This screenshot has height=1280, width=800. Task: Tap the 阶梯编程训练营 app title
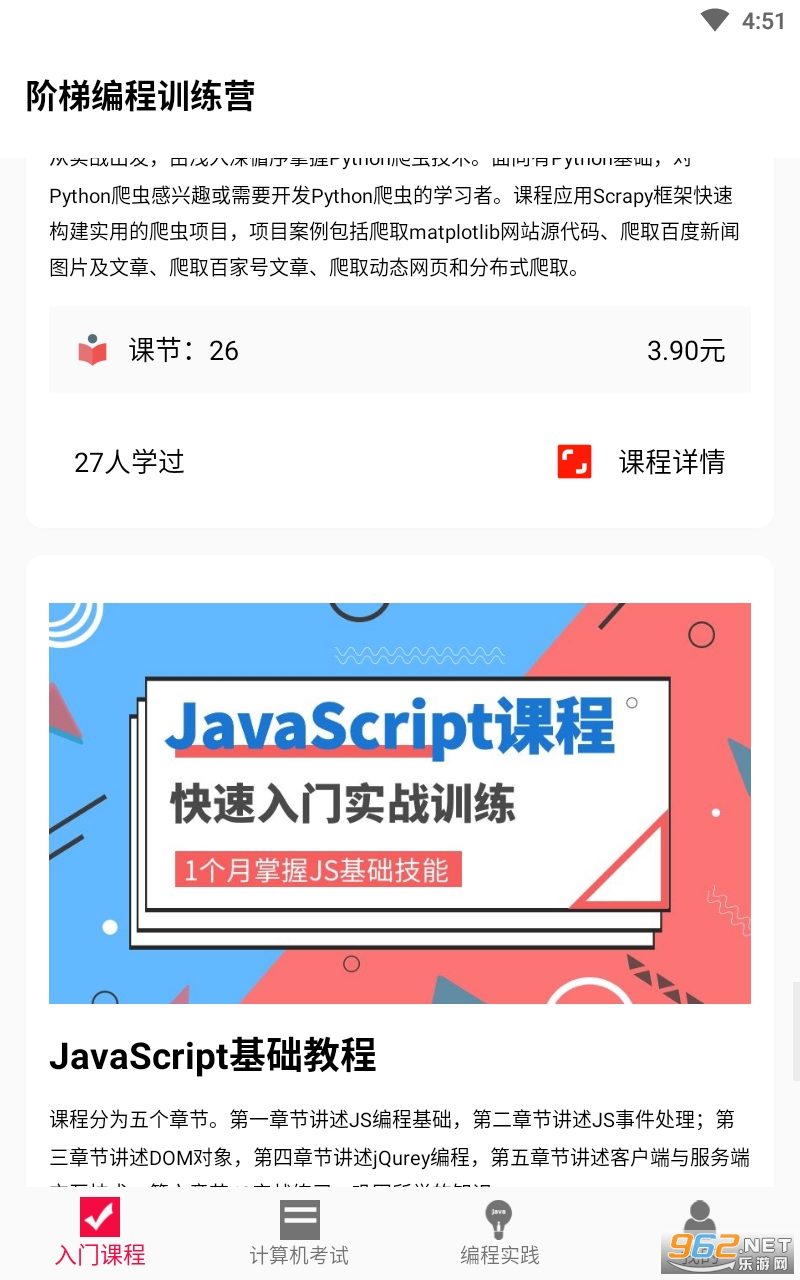140,96
